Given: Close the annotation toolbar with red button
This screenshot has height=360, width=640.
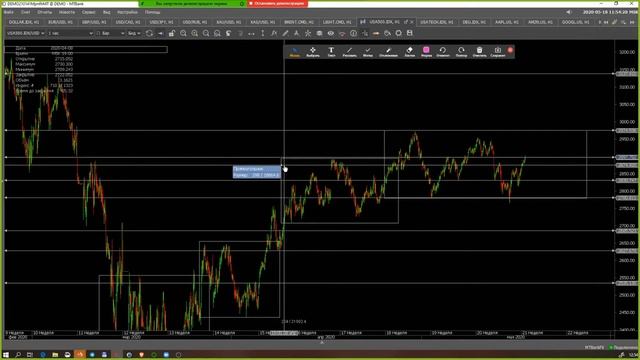Looking at the screenshot, I should (x=510, y=50).
